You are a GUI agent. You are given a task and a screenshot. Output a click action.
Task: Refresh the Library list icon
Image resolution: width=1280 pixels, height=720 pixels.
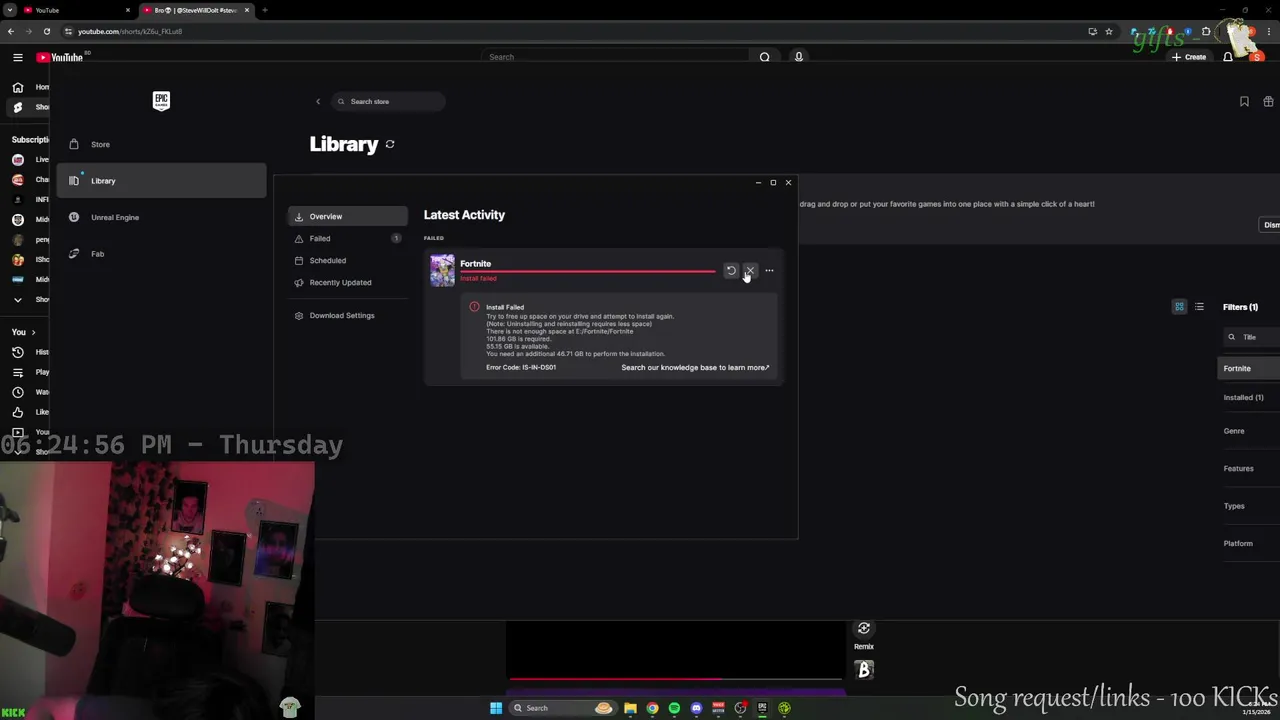390,144
